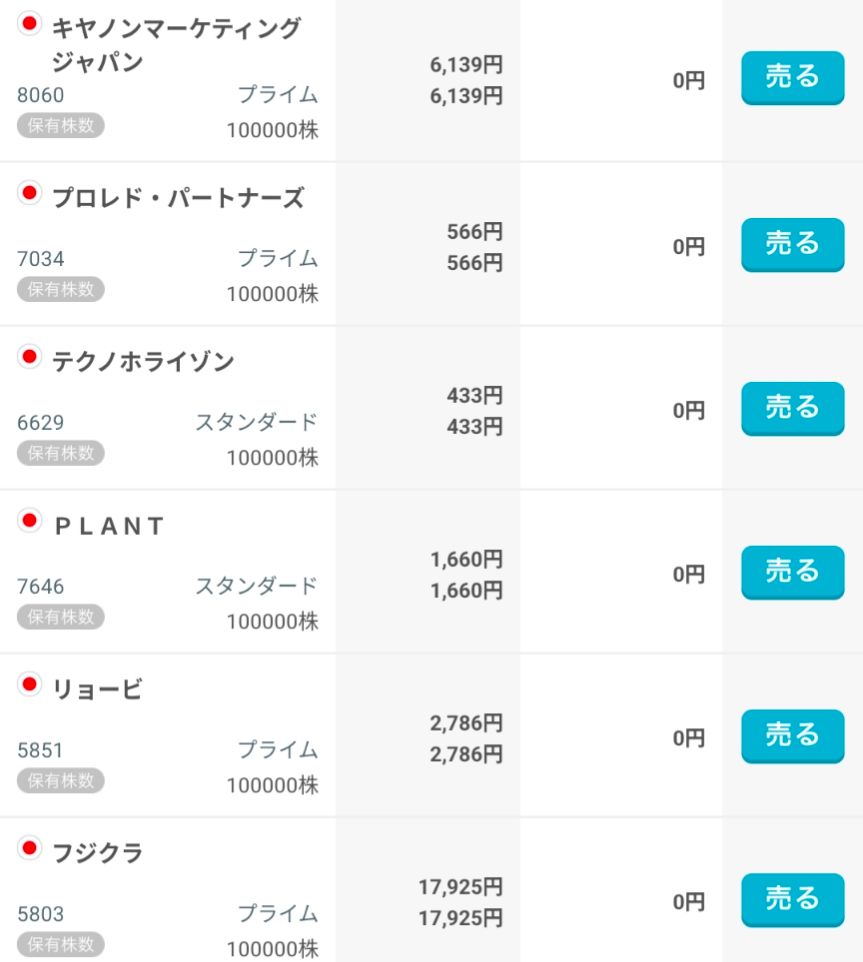The height and width of the screenshot is (962, 863).
Task: Click the Japan flag icon beside PLANT
Action: 30,520
